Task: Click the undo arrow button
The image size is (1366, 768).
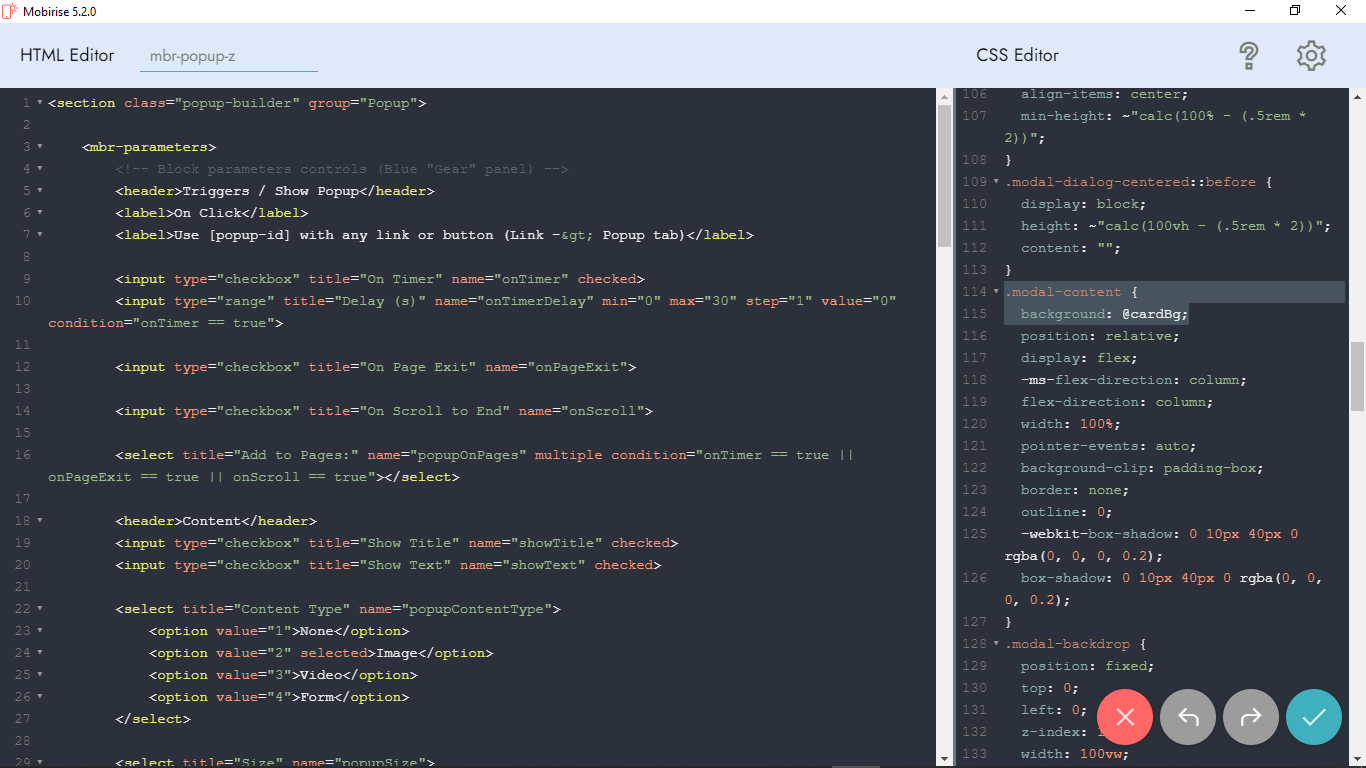Action: [x=1188, y=717]
